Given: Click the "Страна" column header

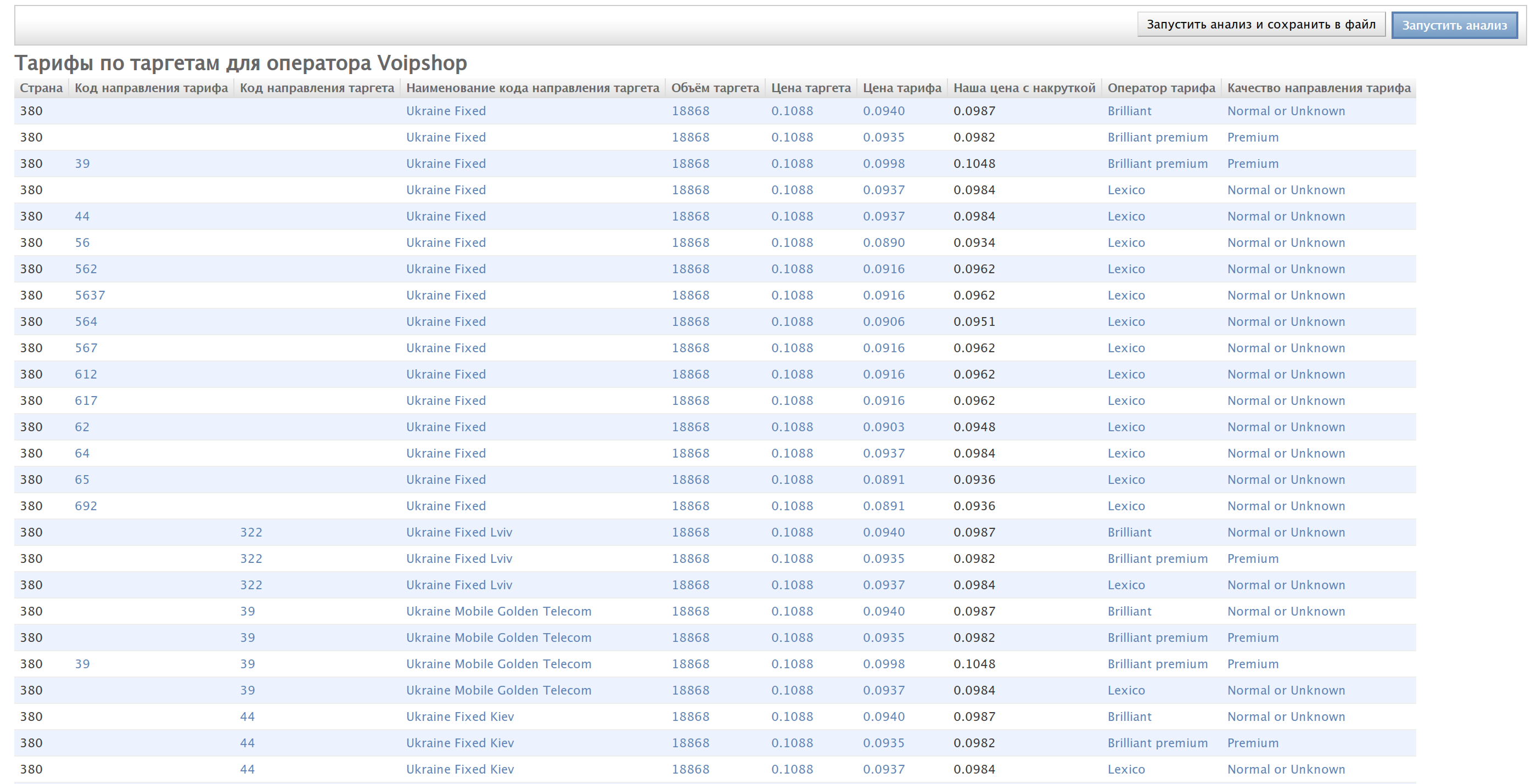Looking at the screenshot, I should (41, 88).
